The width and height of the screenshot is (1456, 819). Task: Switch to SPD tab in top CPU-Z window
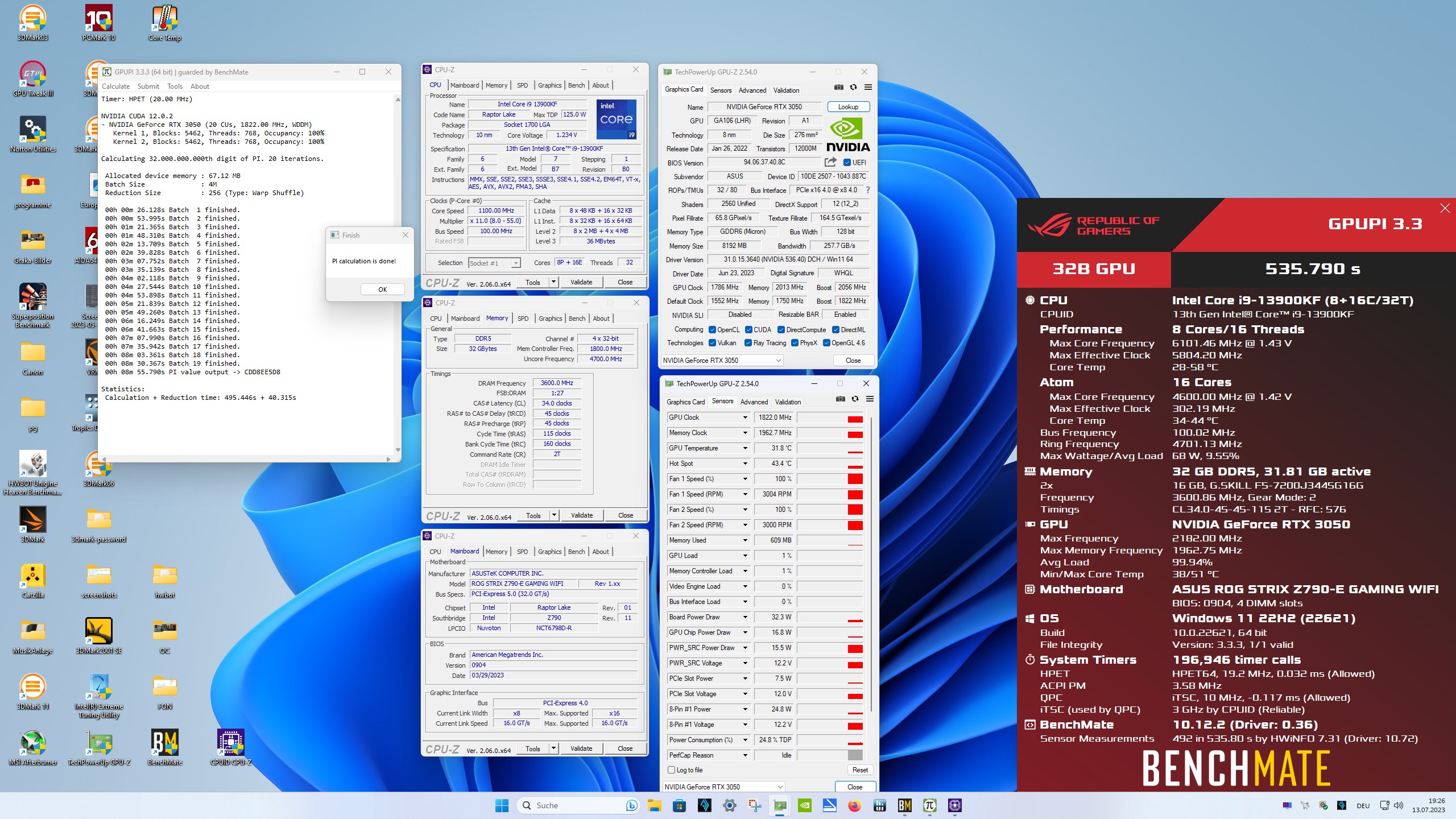coord(522,85)
